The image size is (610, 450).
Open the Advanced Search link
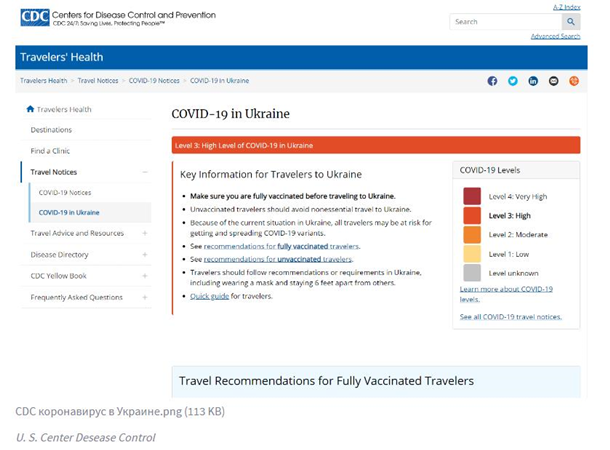point(555,36)
